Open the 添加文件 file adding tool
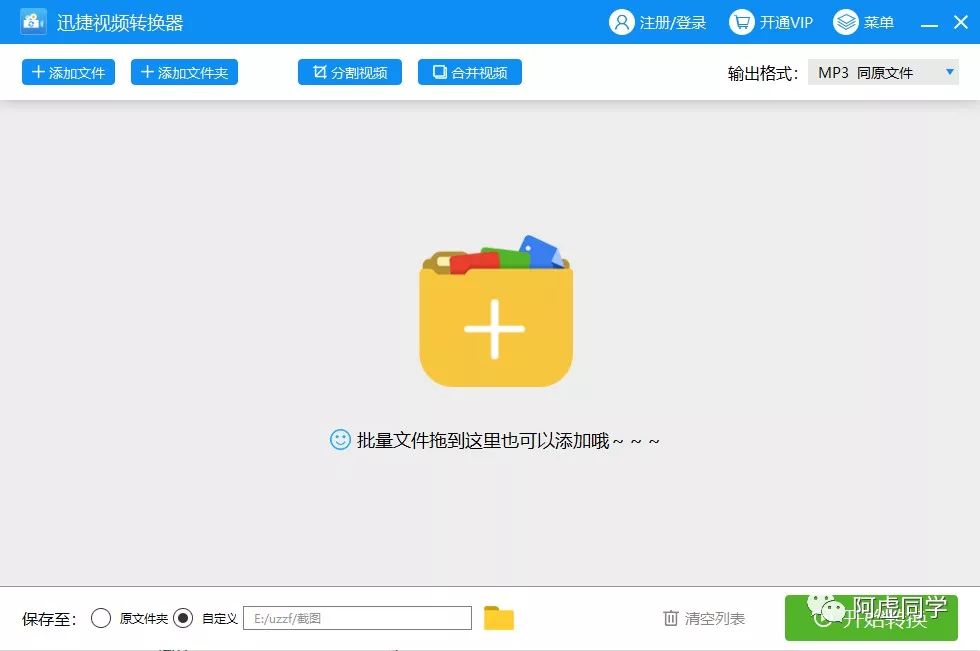 [x=68, y=72]
